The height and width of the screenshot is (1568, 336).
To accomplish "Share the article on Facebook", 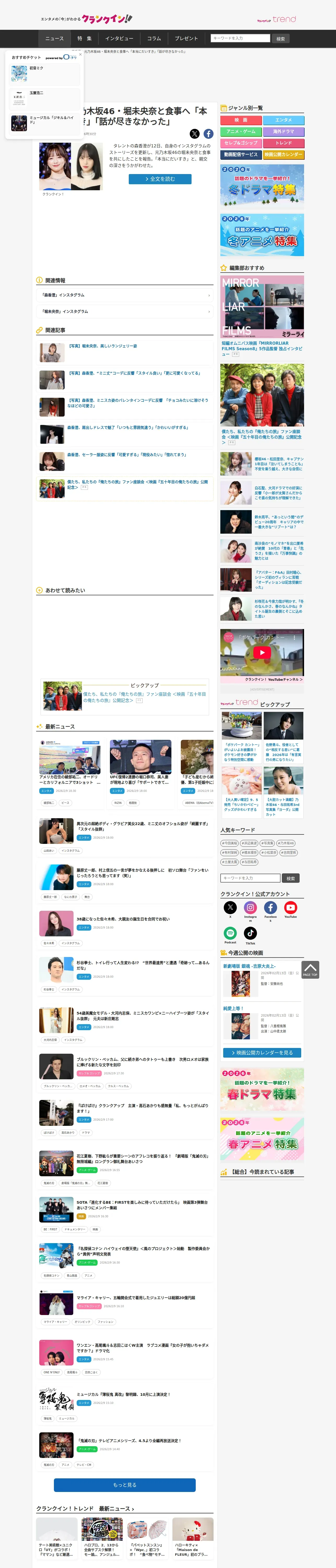I will pyautogui.click(x=209, y=134).
